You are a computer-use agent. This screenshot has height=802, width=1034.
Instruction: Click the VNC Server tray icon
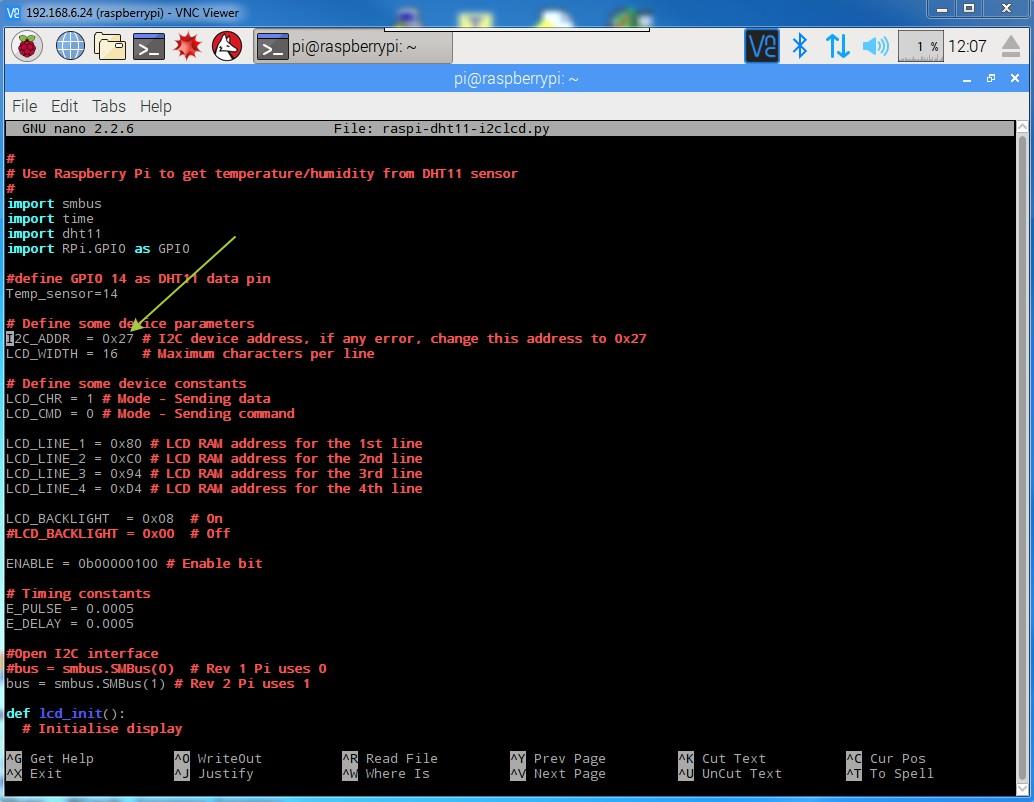pos(762,46)
